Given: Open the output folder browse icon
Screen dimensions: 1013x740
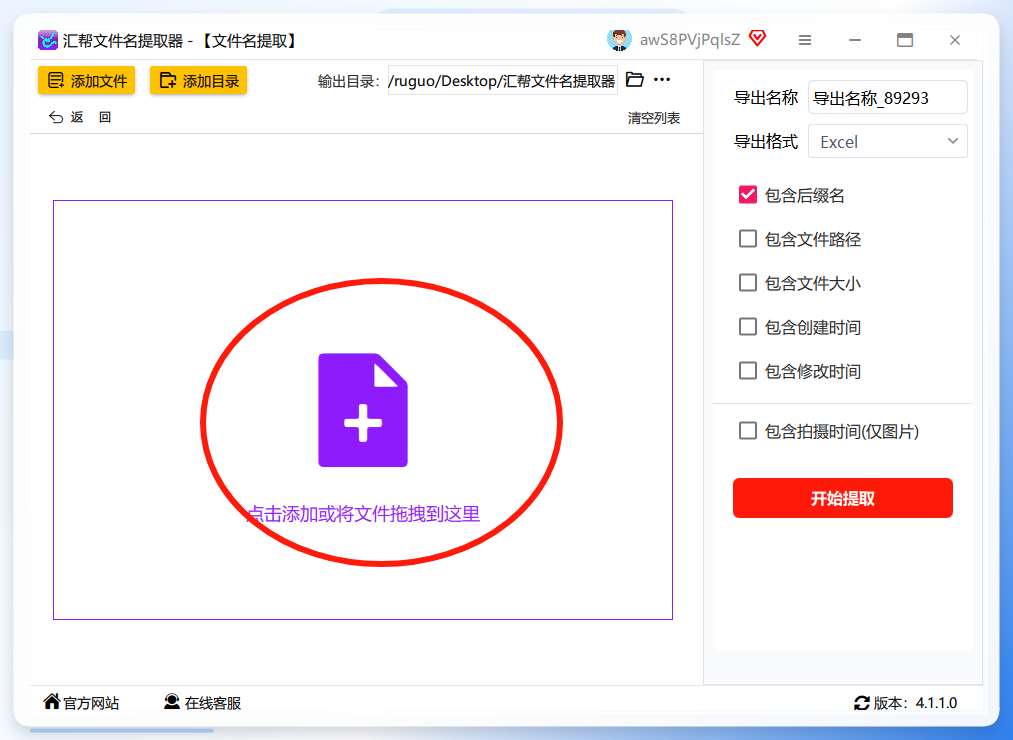Looking at the screenshot, I should (635, 79).
